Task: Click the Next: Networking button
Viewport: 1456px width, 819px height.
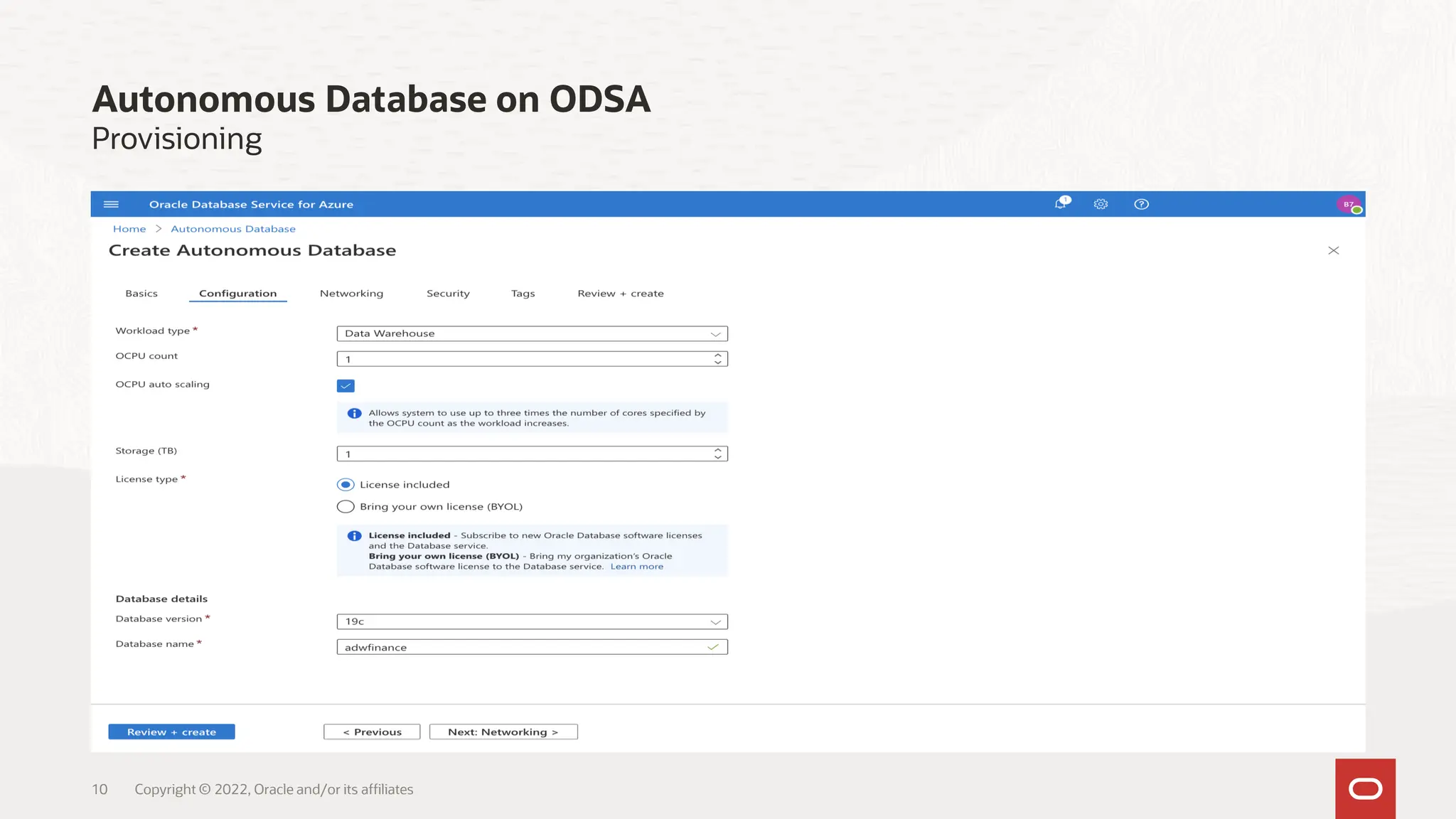Action: coord(503,732)
